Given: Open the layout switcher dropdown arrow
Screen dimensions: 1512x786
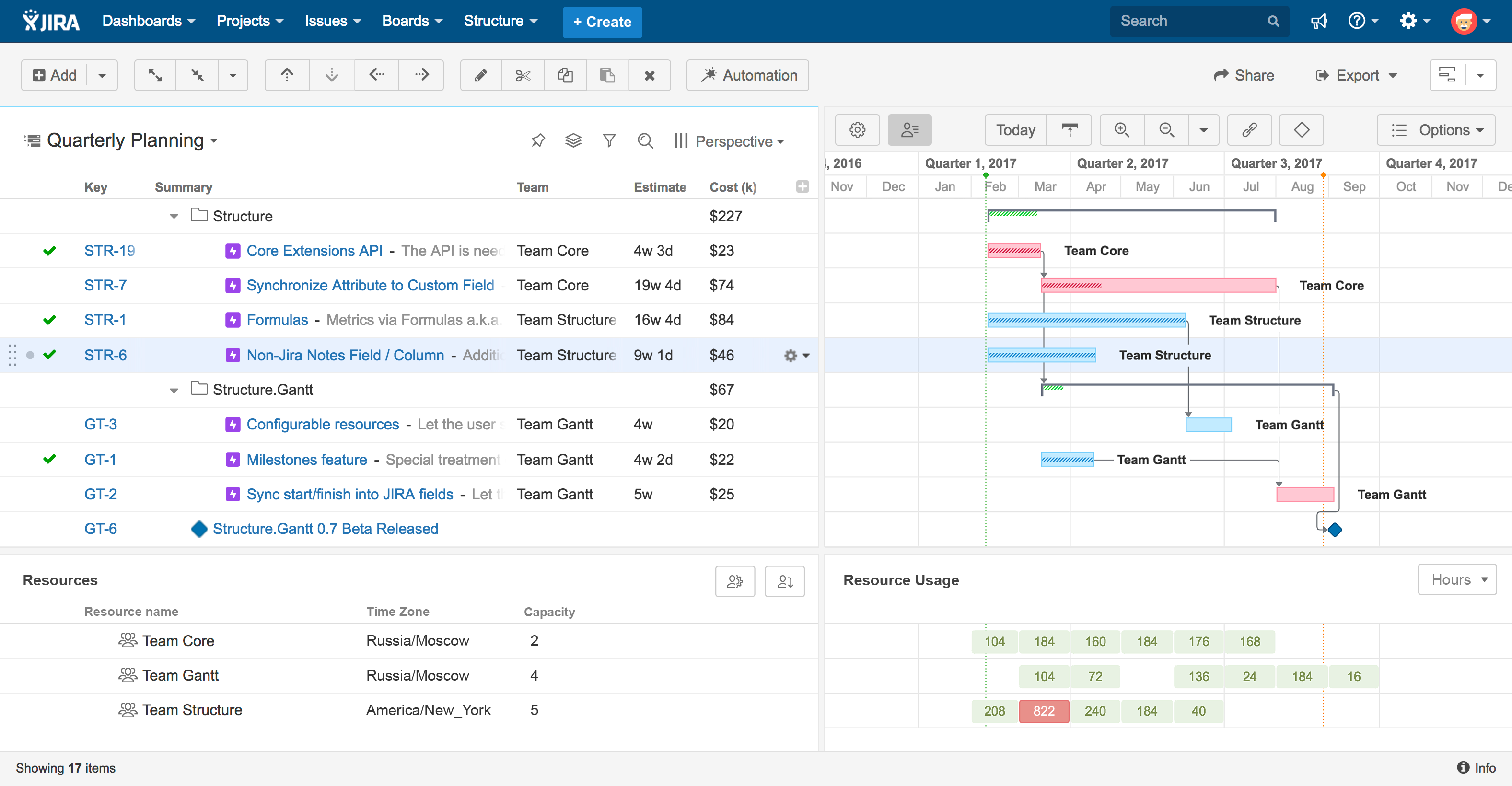Looking at the screenshot, I should coord(1480,75).
